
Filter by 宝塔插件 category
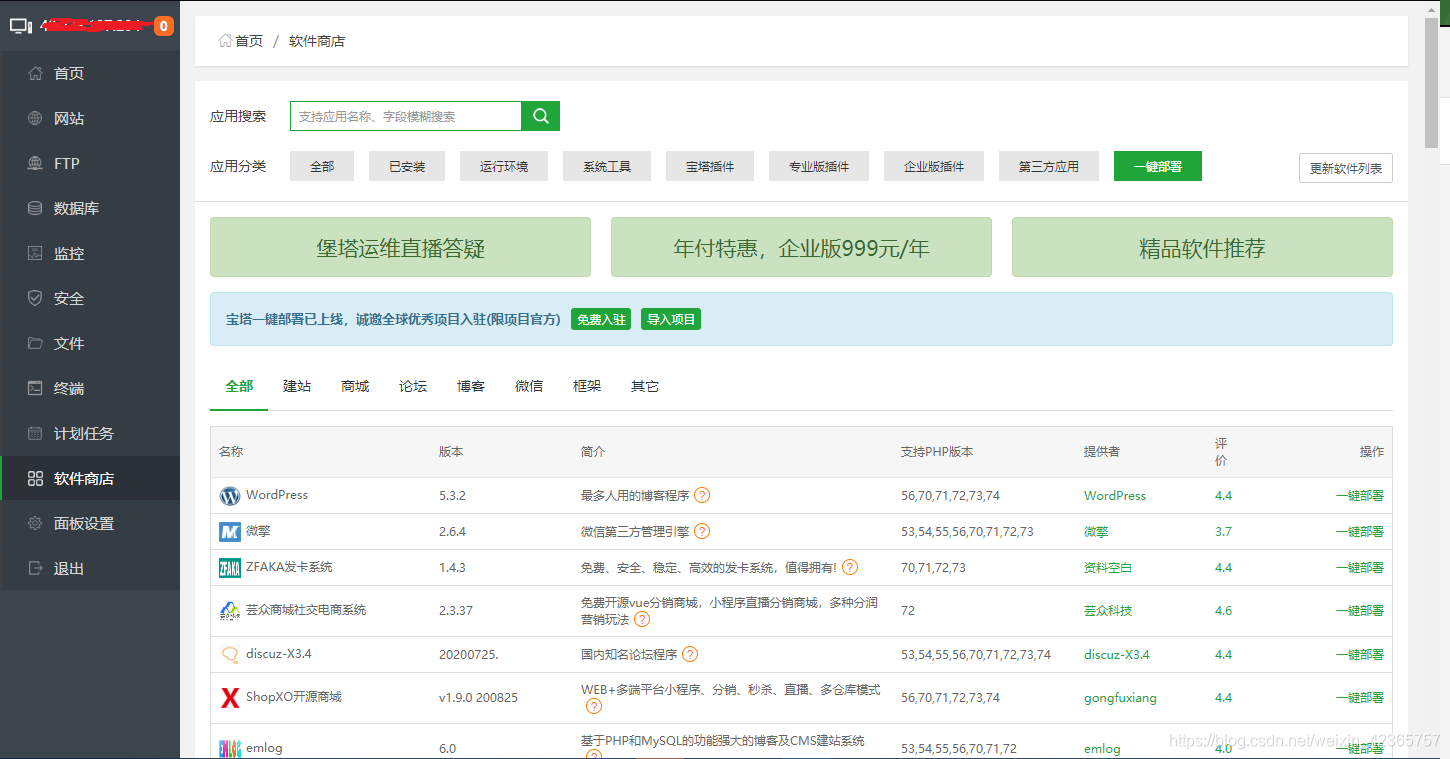click(710, 166)
